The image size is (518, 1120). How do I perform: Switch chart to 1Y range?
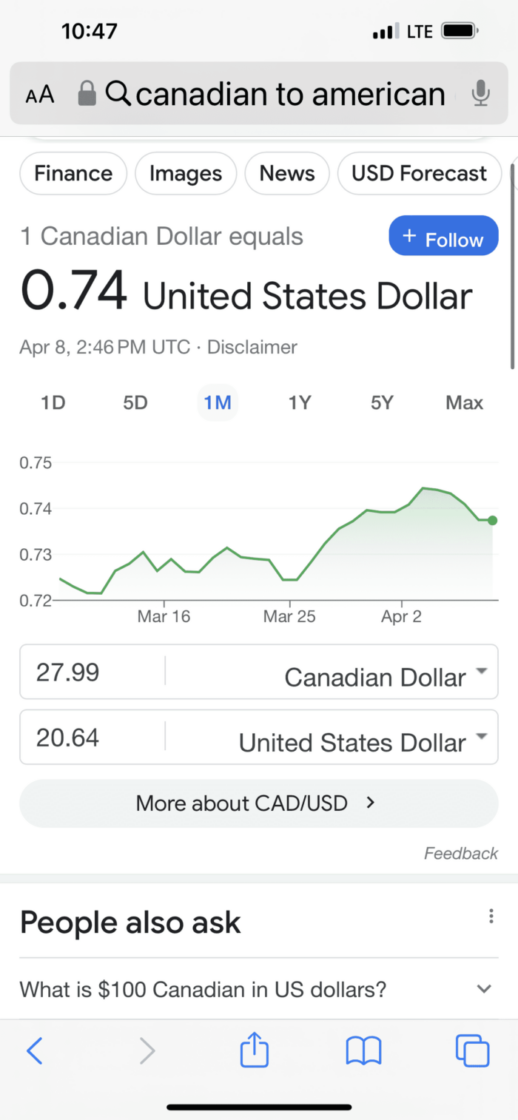300,403
